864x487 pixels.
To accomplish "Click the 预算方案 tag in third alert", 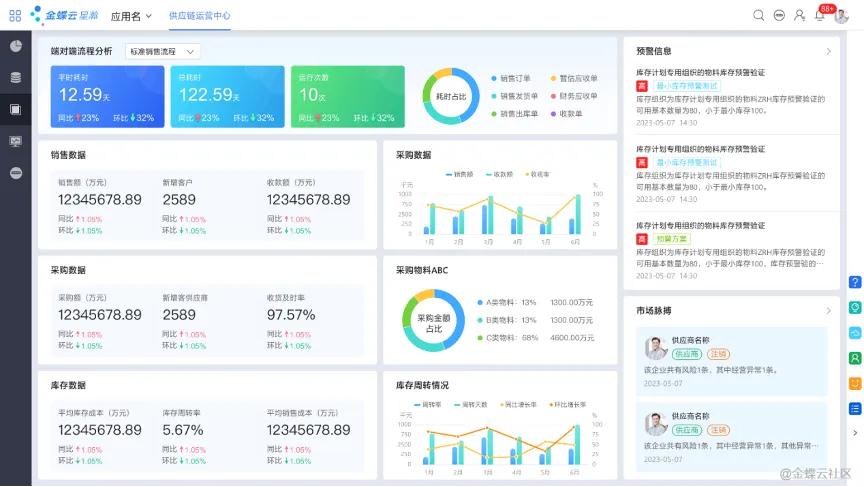I will tap(672, 239).
